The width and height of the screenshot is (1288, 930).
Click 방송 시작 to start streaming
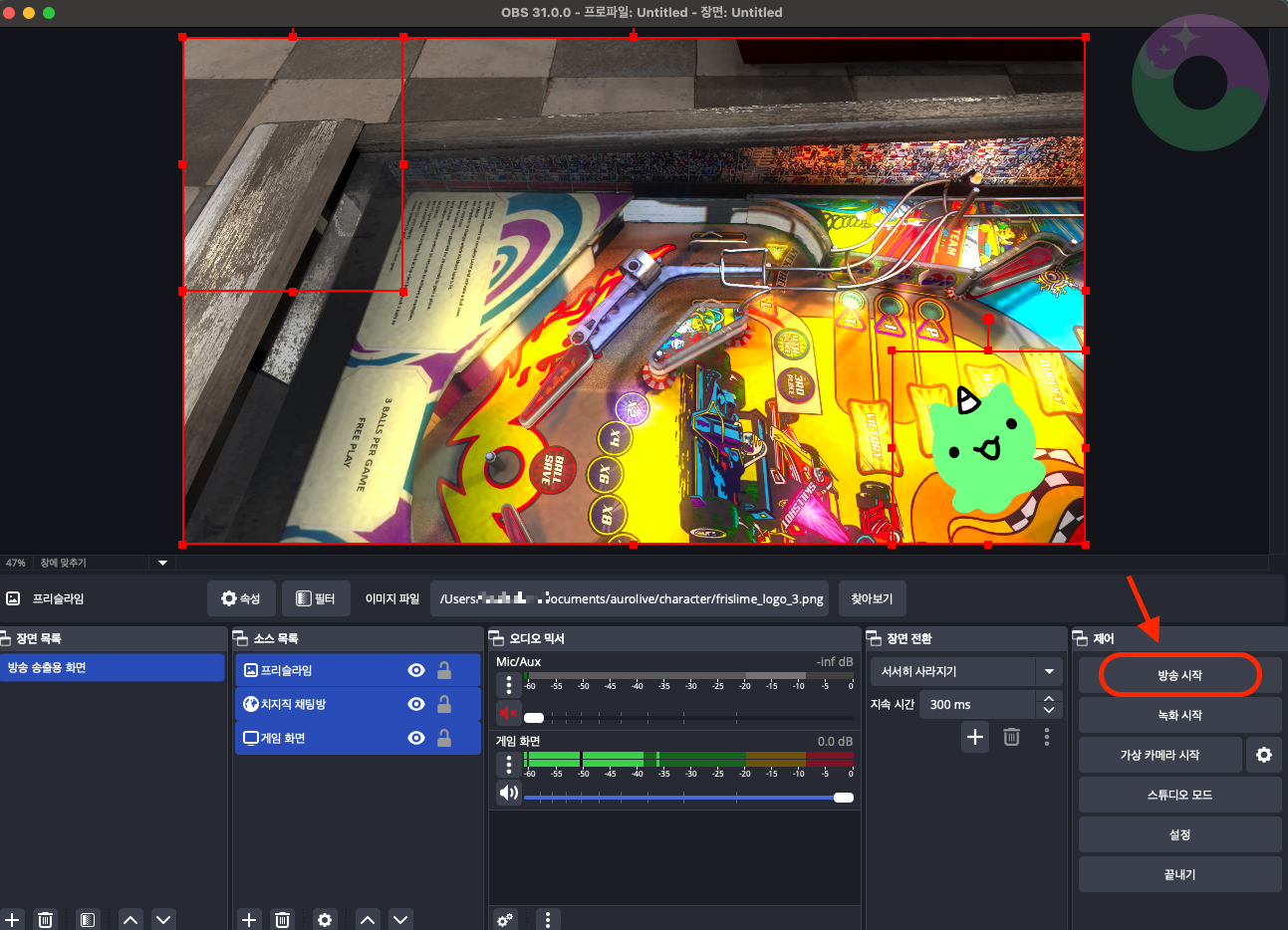coord(1179,675)
